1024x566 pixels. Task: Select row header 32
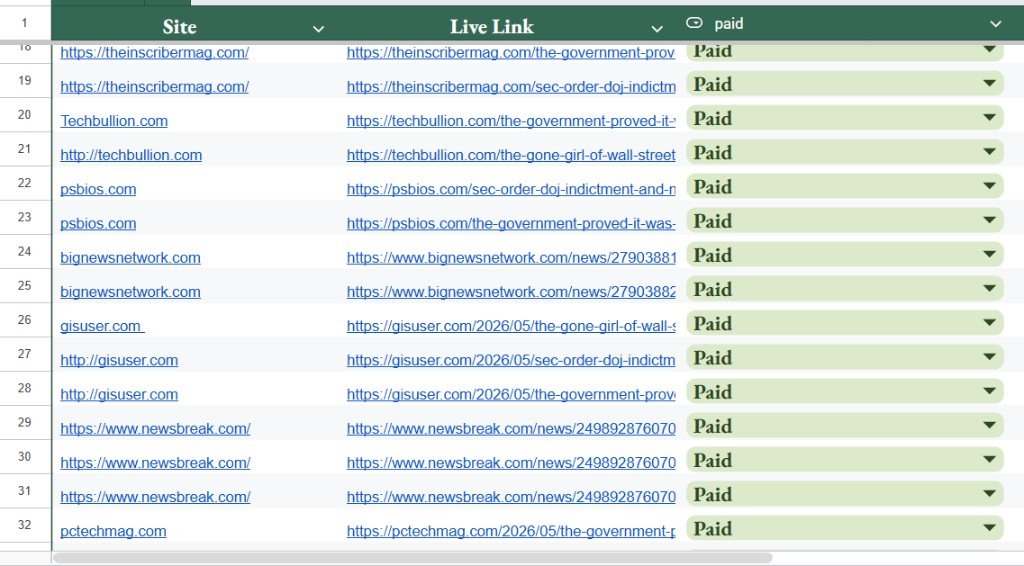point(25,524)
